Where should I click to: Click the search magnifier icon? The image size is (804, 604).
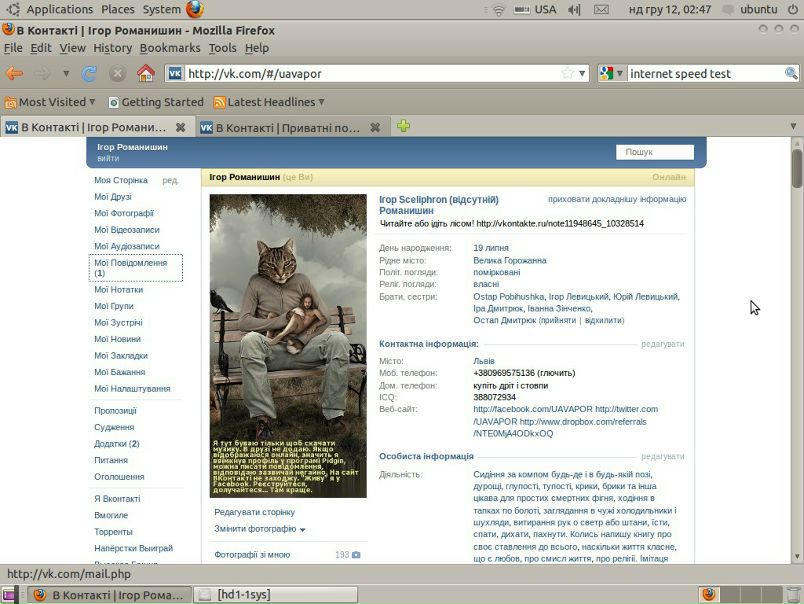791,73
